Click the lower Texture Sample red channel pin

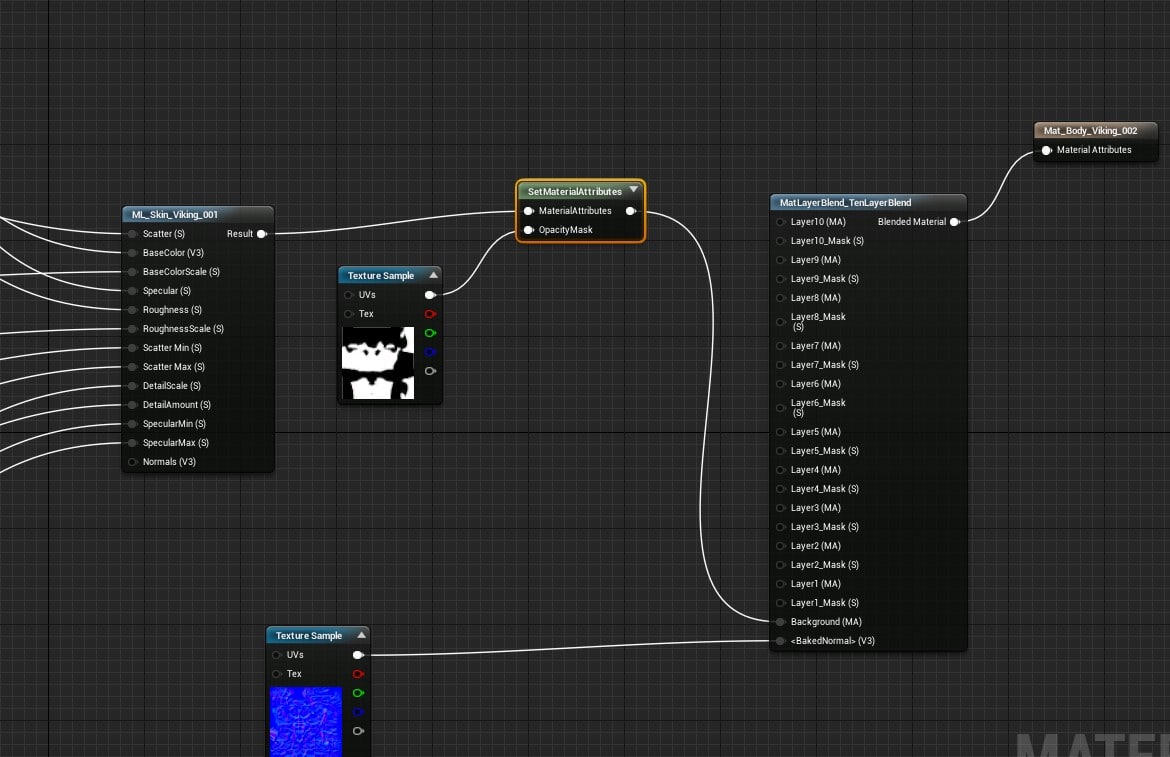point(358,673)
